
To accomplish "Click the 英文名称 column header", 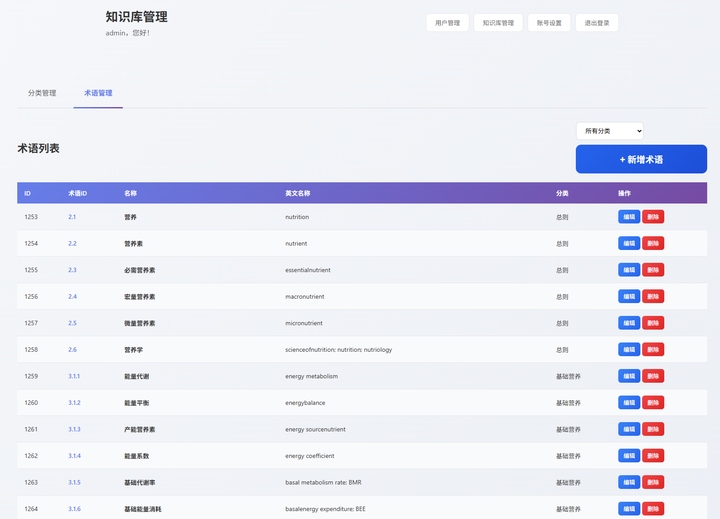I will click(x=298, y=193).
